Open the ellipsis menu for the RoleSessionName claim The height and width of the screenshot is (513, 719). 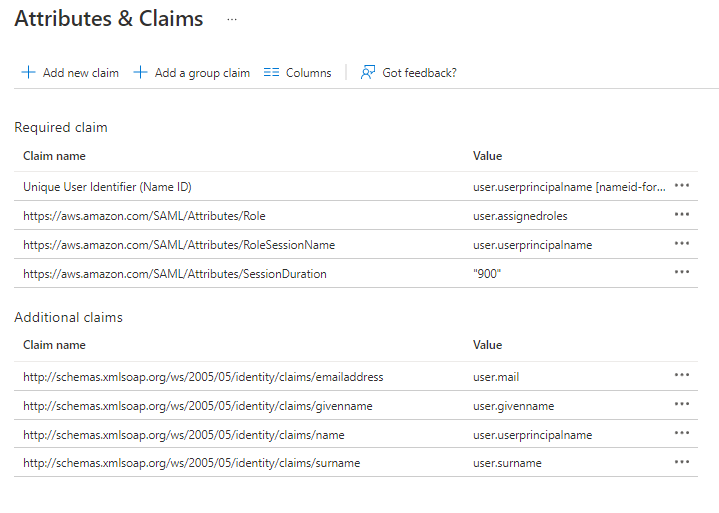pyautogui.click(x=682, y=244)
